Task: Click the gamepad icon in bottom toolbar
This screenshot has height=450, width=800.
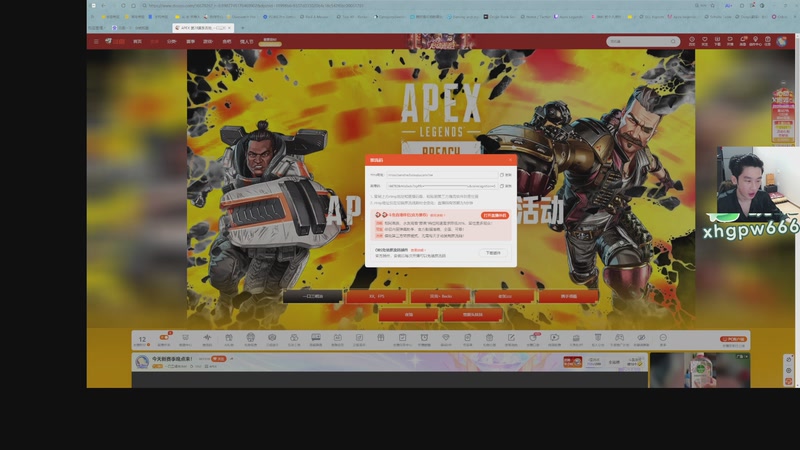Action: [x=619, y=339]
